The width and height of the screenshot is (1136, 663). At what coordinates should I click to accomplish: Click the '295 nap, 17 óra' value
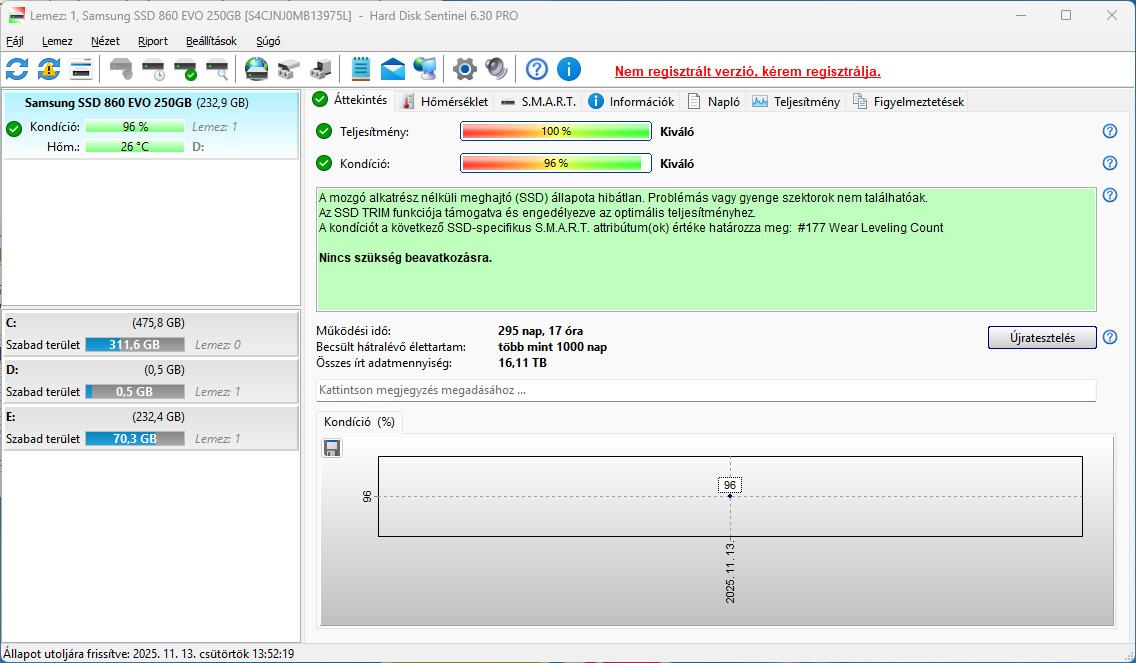click(x=540, y=331)
